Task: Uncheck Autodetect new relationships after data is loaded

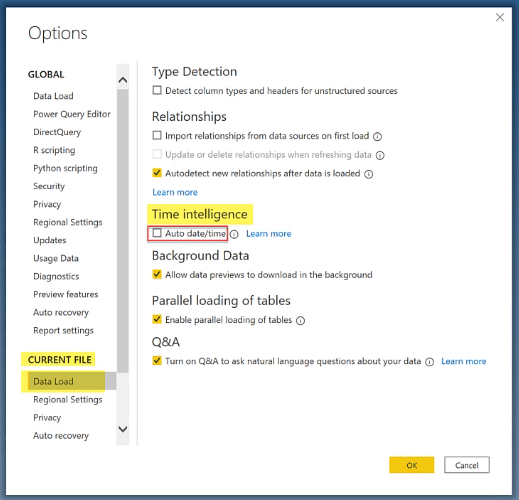Action: click(157, 173)
